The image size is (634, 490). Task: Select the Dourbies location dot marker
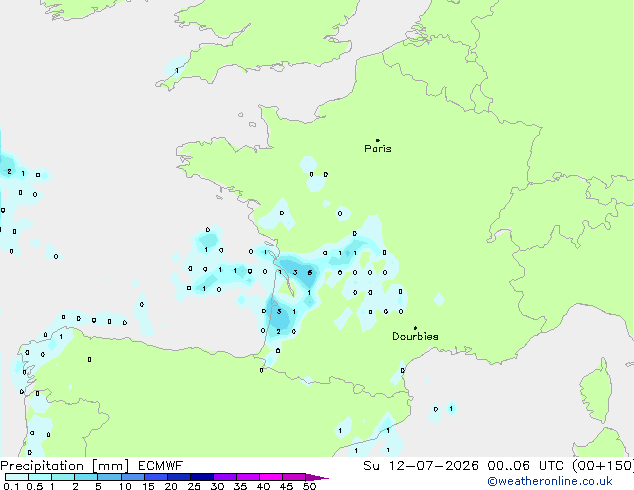(415, 328)
